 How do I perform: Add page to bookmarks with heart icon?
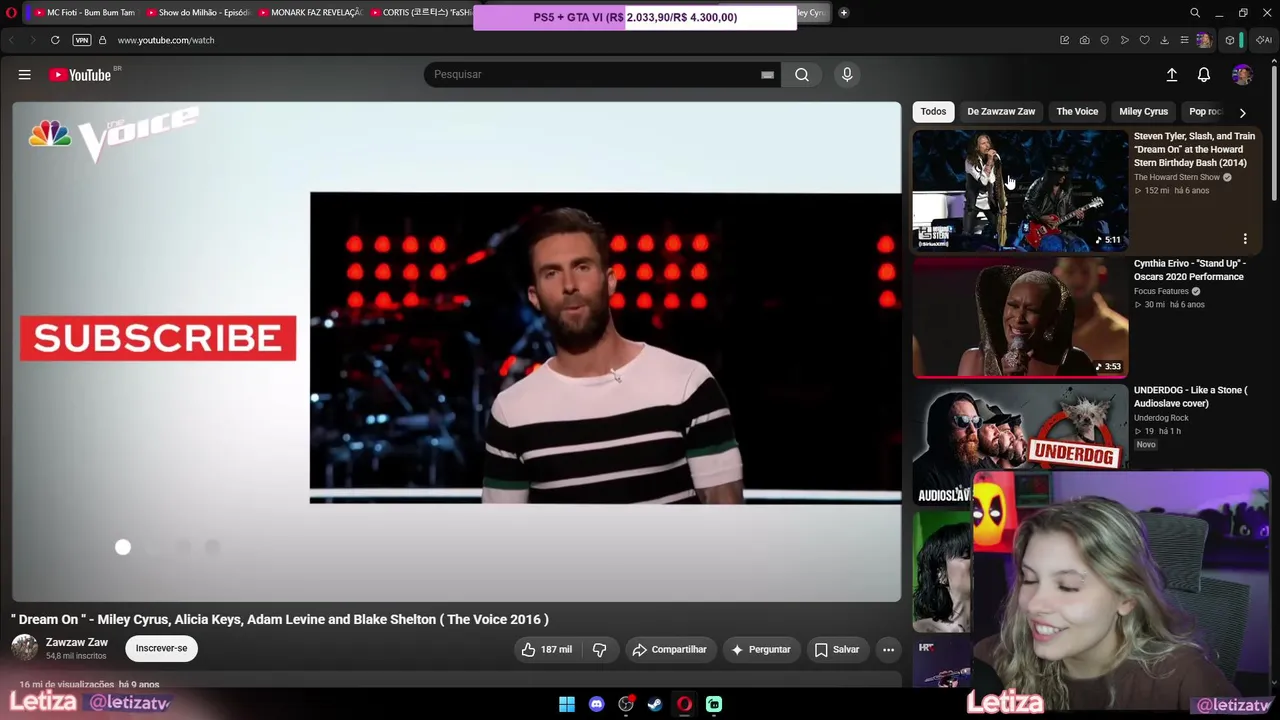[x=1145, y=40]
